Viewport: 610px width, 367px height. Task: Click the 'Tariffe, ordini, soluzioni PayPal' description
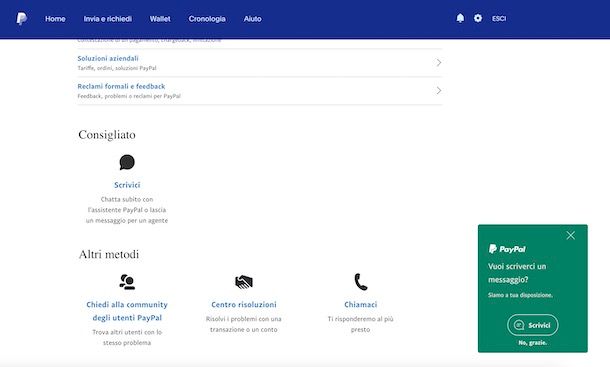pyautogui.click(x=117, y=68)
